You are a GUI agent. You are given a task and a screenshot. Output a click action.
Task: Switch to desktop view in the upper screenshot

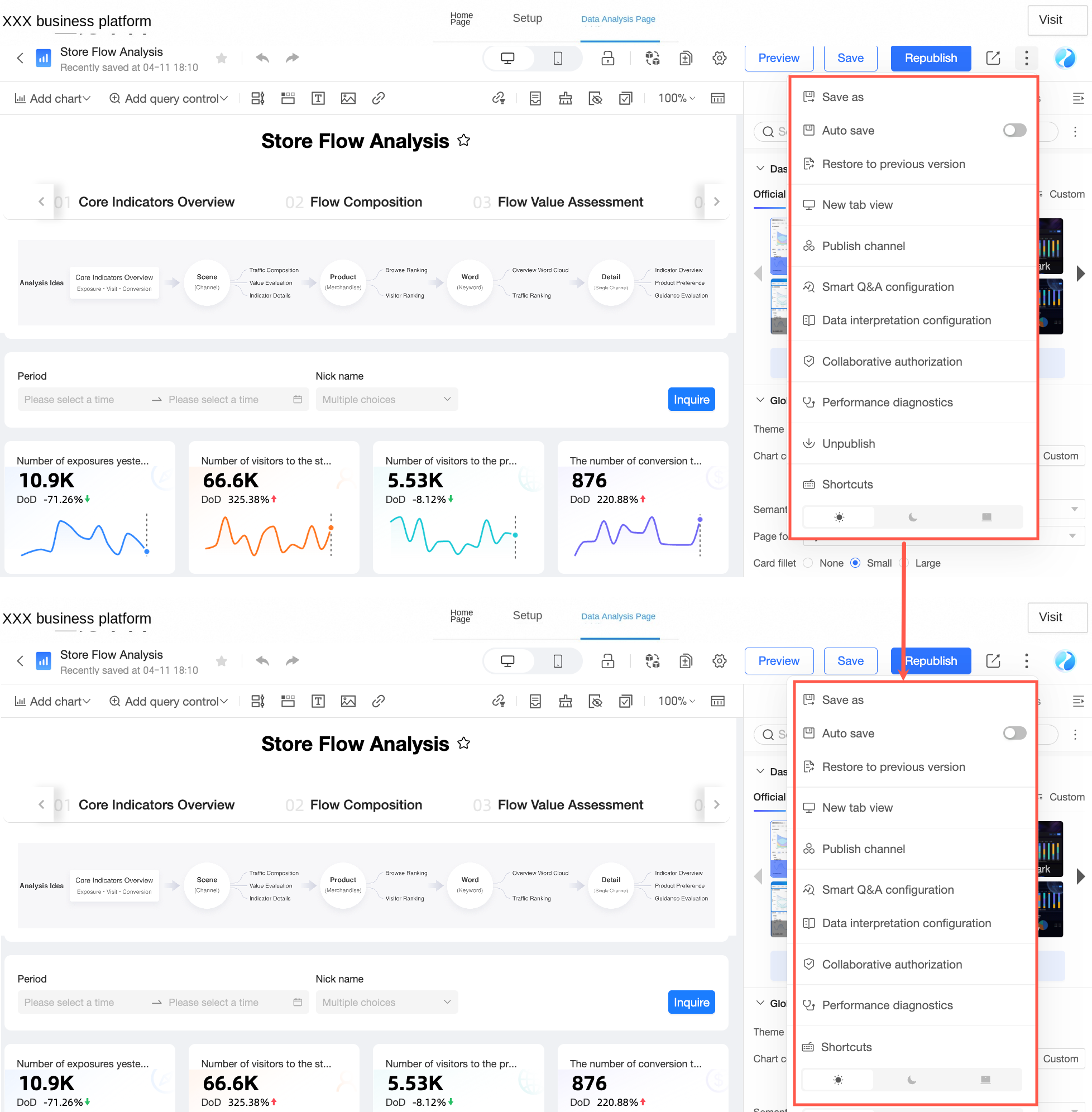point(508,58)
